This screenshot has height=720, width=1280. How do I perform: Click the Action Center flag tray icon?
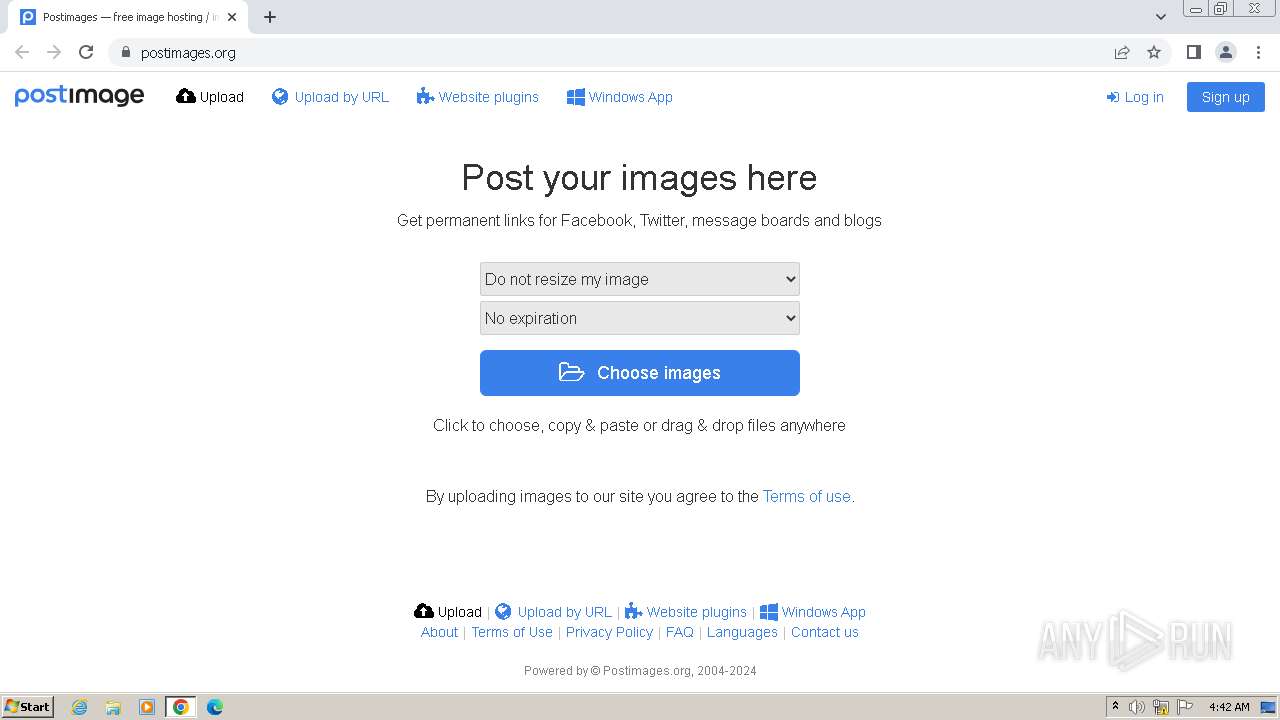coord(1185,707)
